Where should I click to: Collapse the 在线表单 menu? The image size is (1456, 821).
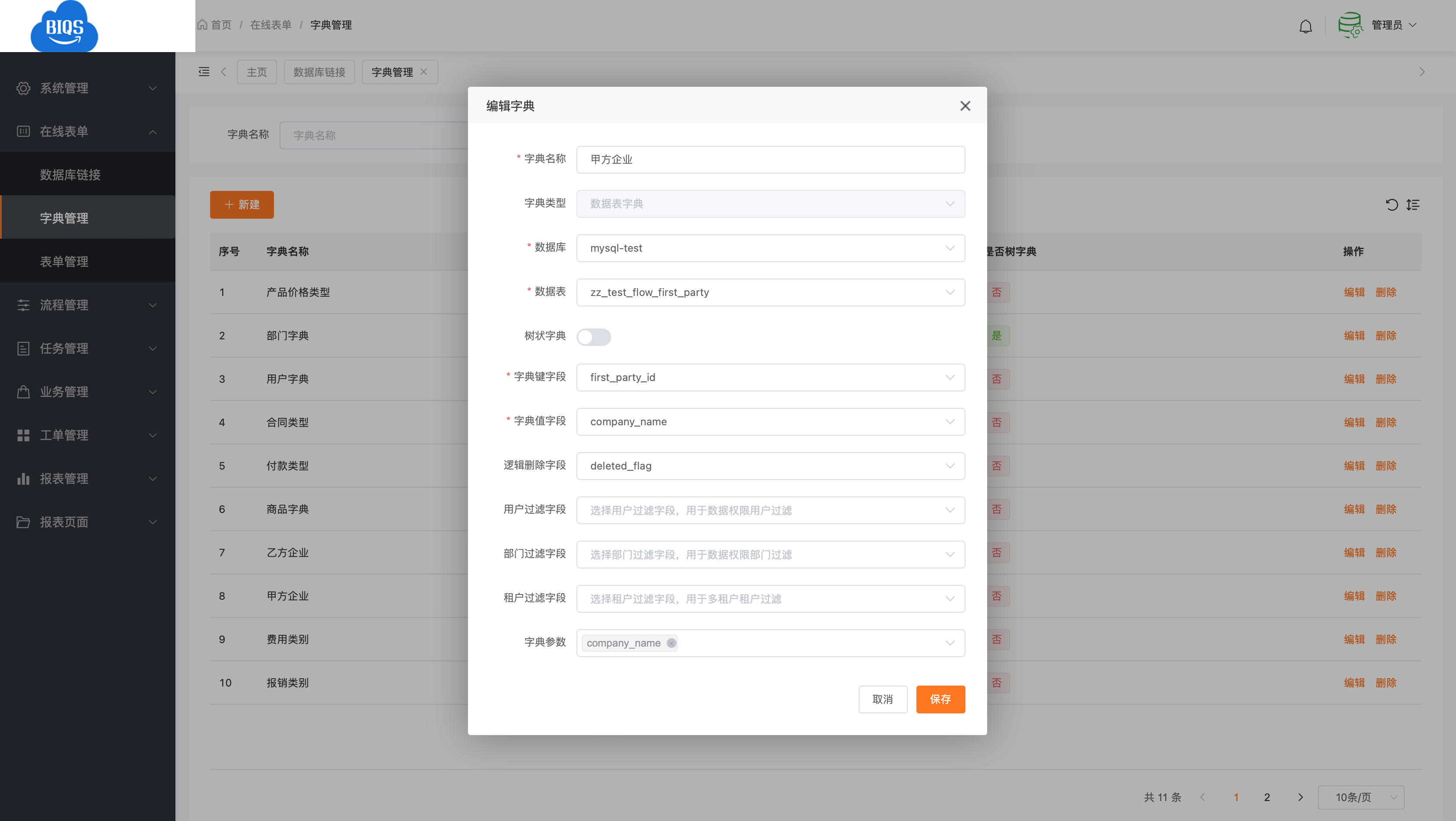(x=88, y=131)
